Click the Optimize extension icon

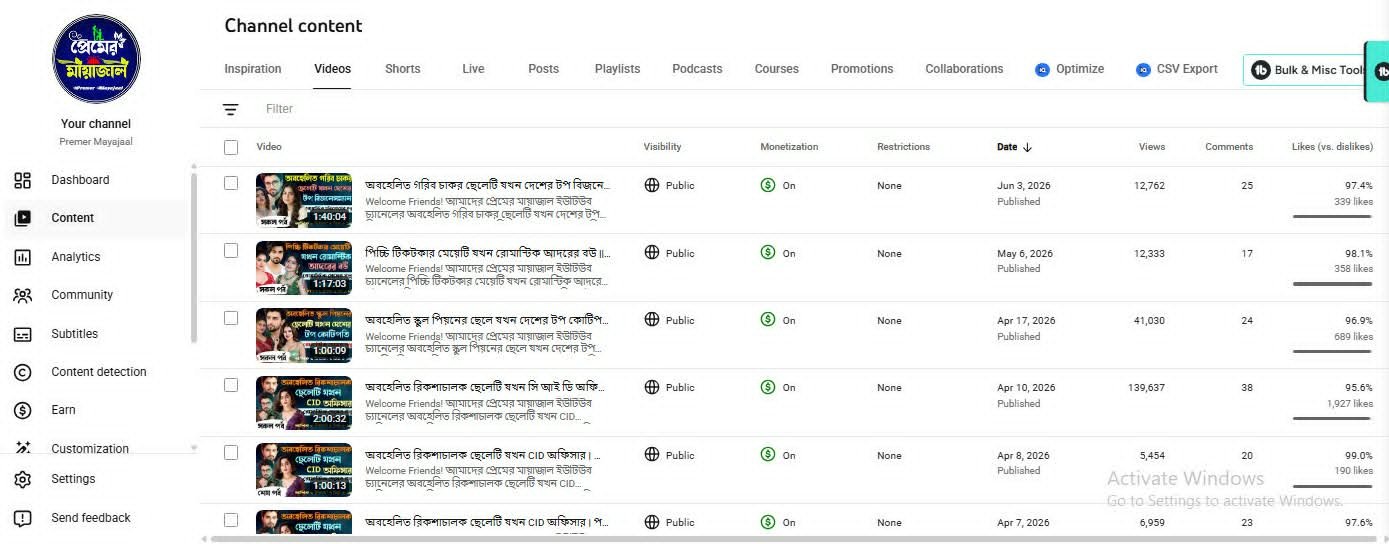coord(1043,70)
